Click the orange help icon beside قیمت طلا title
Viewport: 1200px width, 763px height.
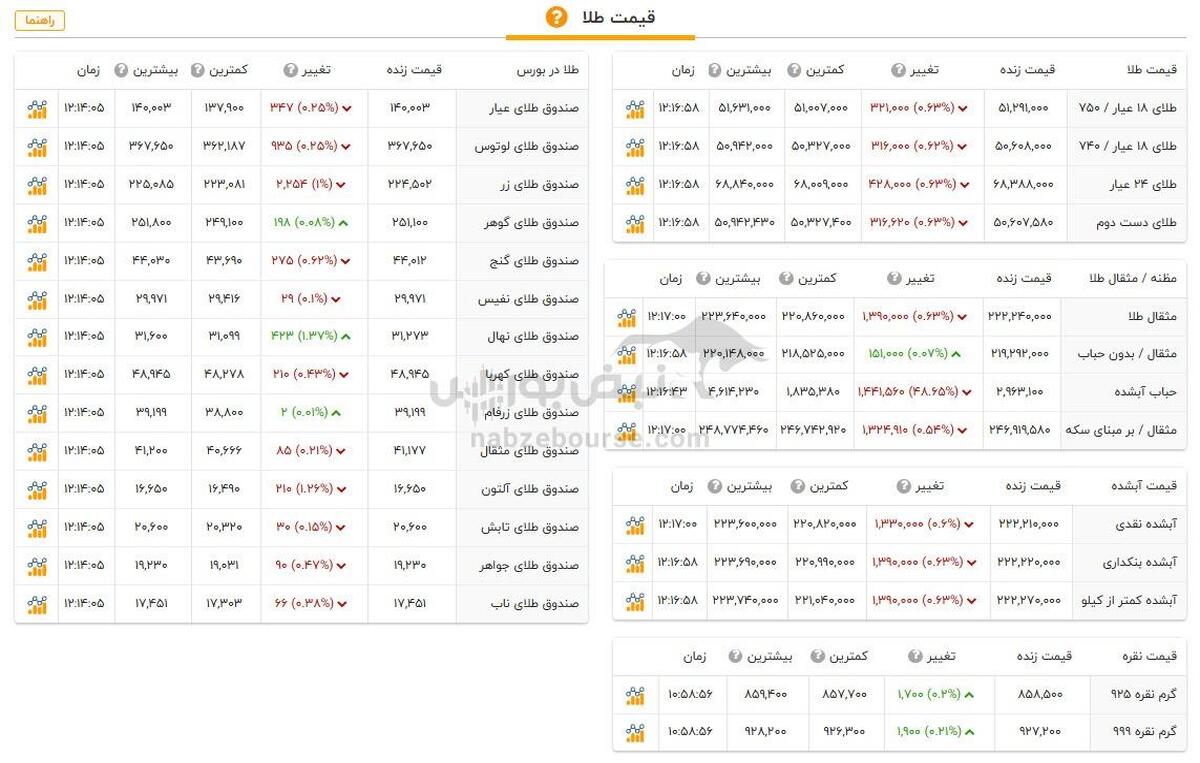[x=556, y=17]
